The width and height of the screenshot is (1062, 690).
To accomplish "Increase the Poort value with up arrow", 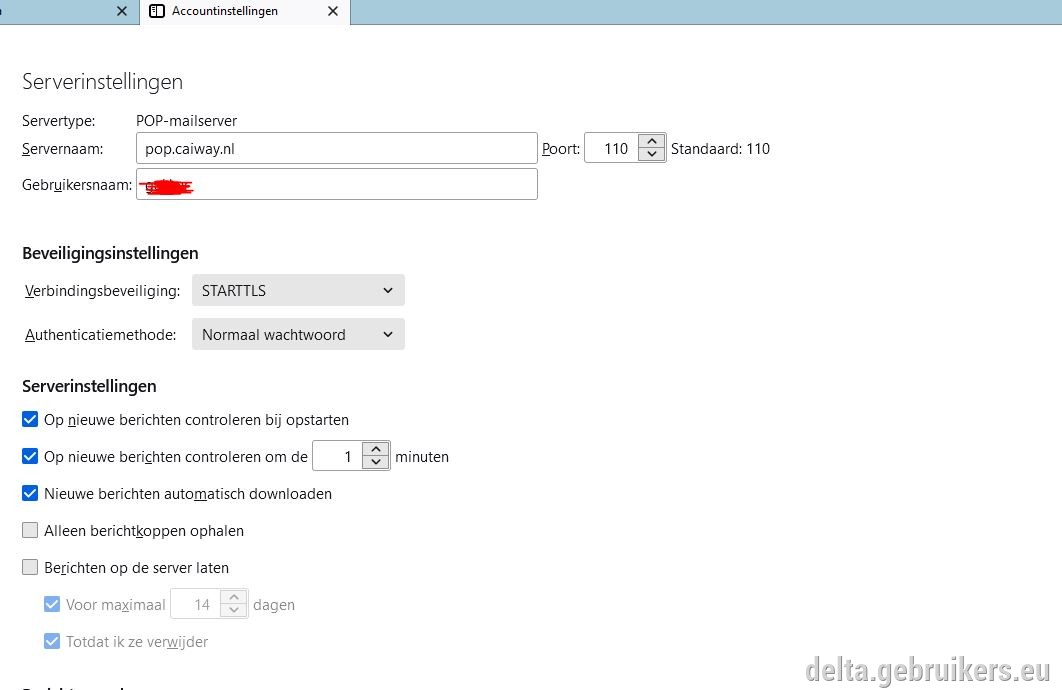I will pyautogui.click(x=652, y=141).
